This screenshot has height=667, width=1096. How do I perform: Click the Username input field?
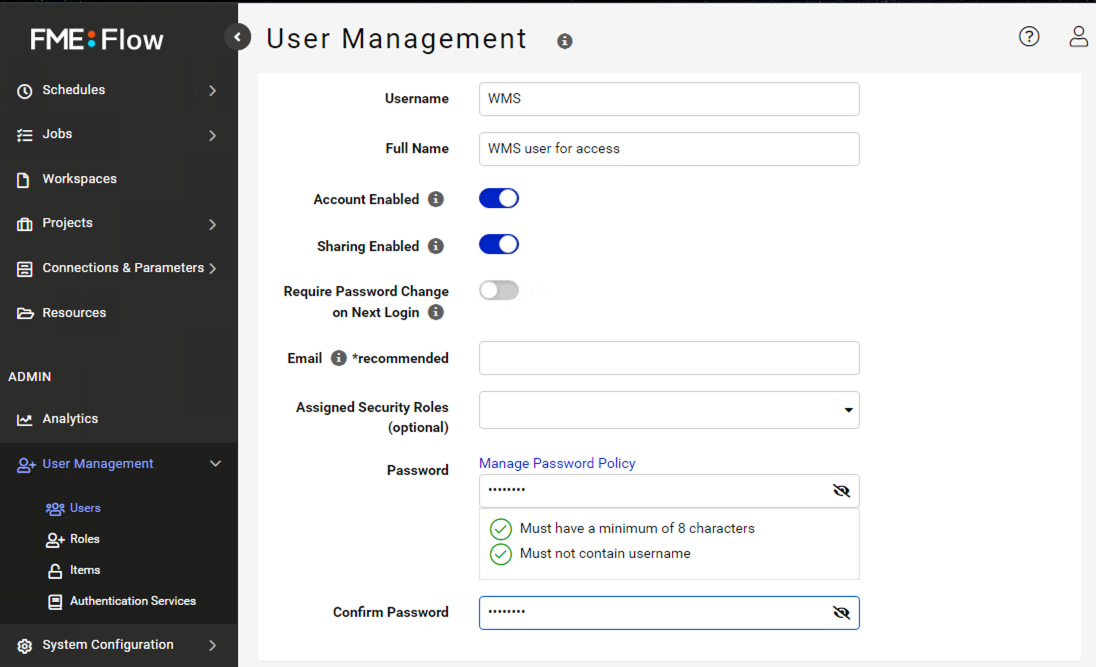point(669,99)
